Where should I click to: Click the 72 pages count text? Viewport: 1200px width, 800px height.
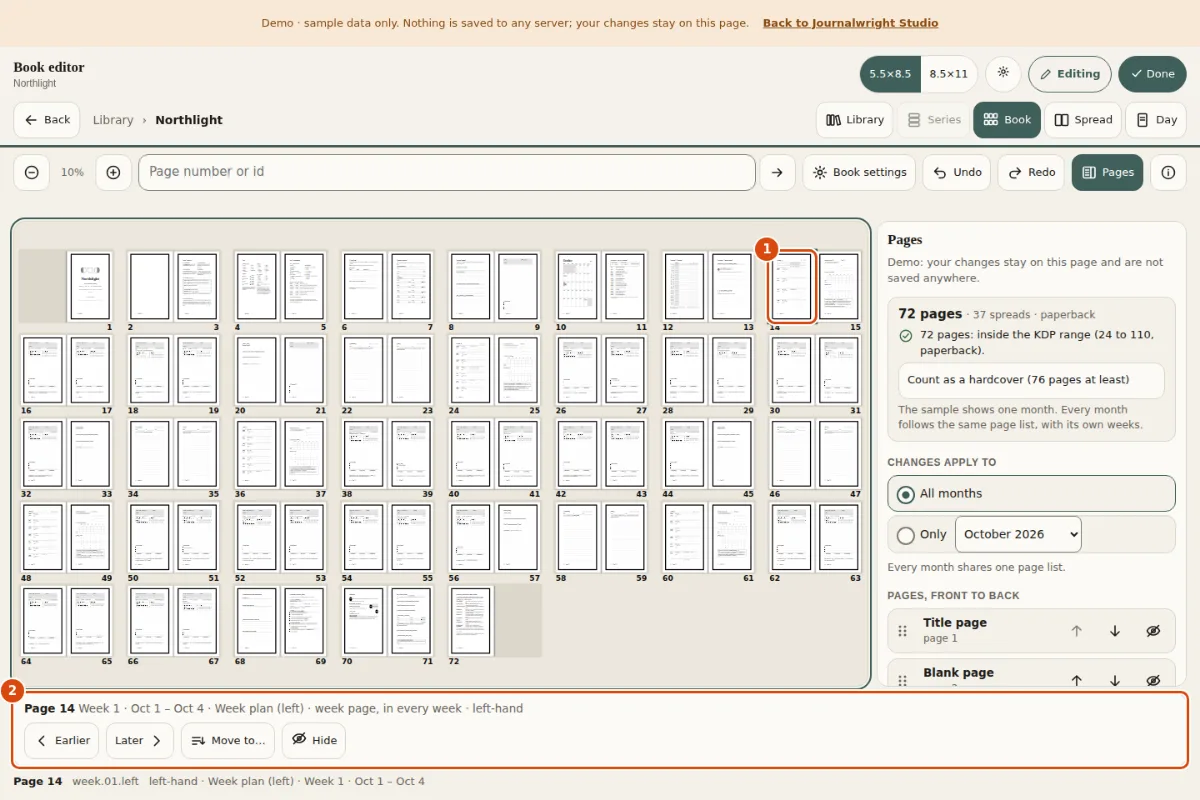tap(930, 314)
